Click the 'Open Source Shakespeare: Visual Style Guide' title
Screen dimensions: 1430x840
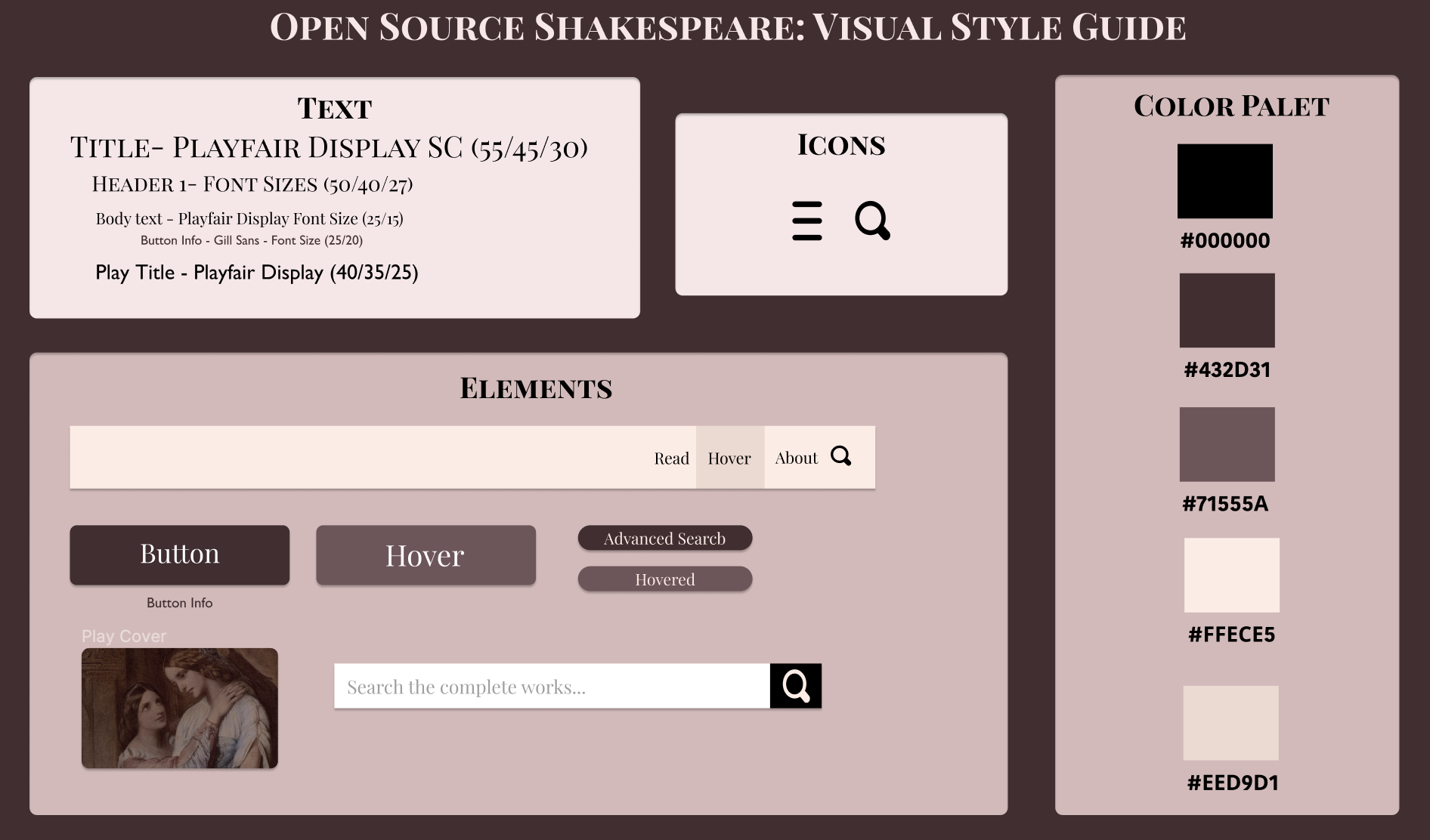[728, 28]
